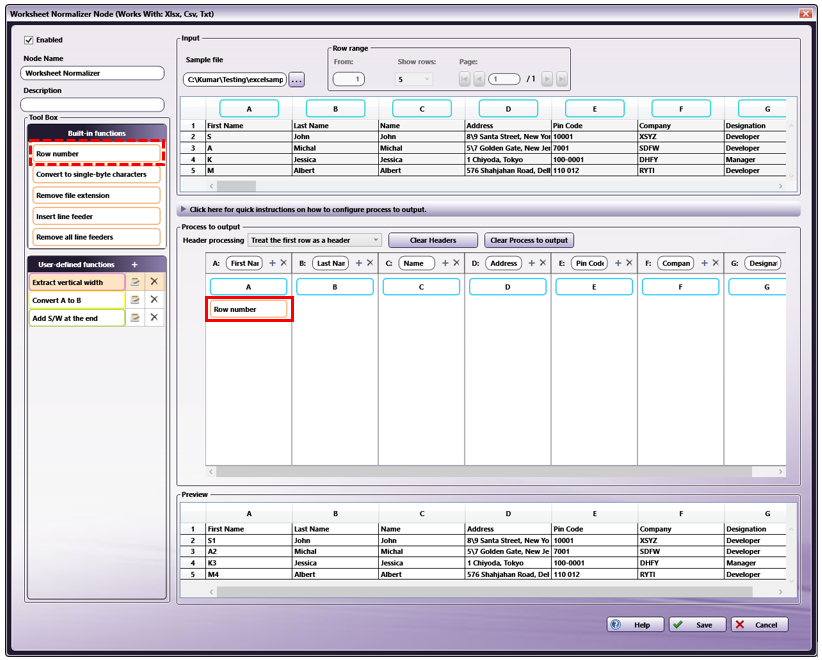Select Add S/W at the end function
Viewport: 822px width, 660px height.
click(x=77, y=318)
